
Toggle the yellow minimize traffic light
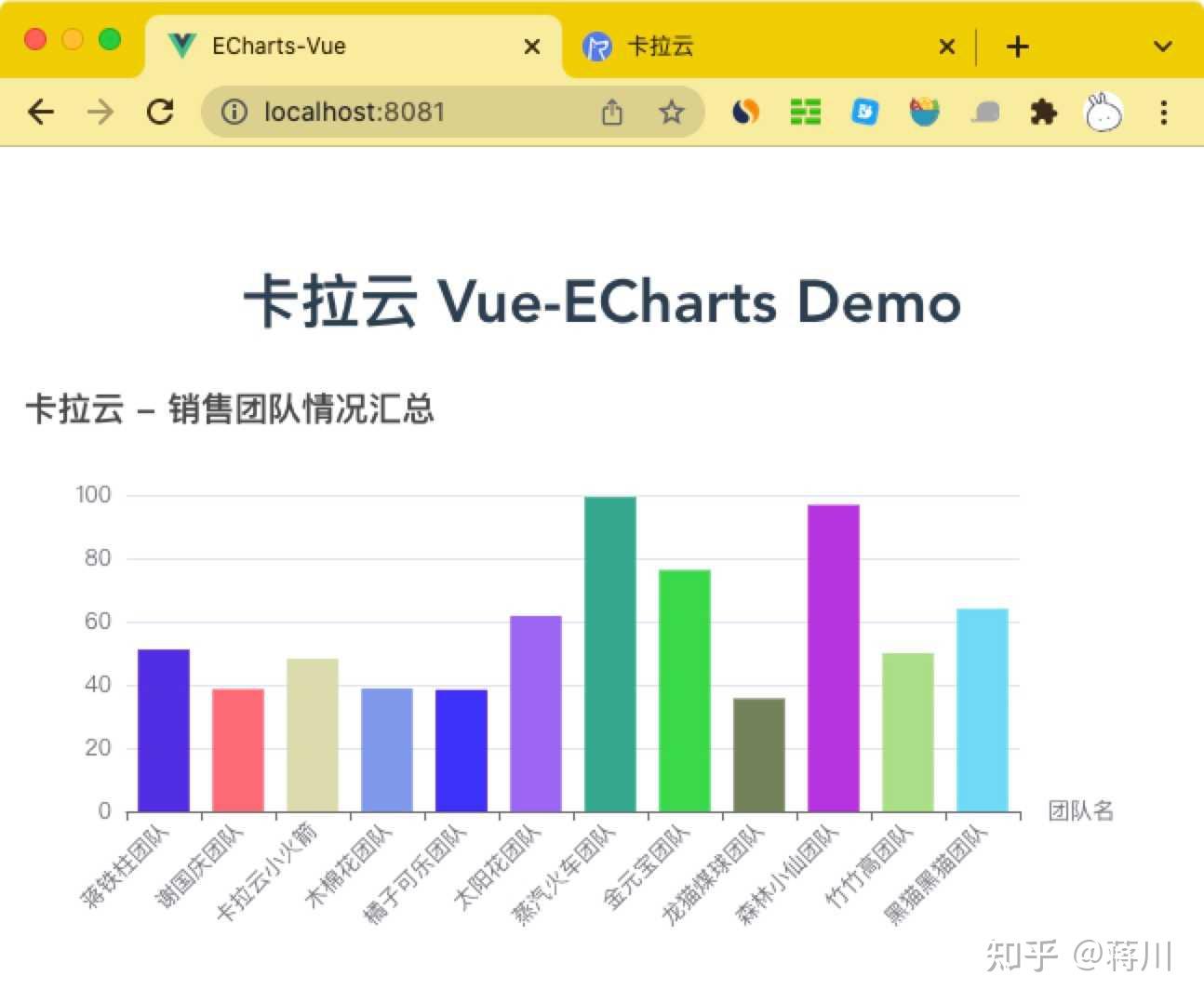(x=72, y=40)
